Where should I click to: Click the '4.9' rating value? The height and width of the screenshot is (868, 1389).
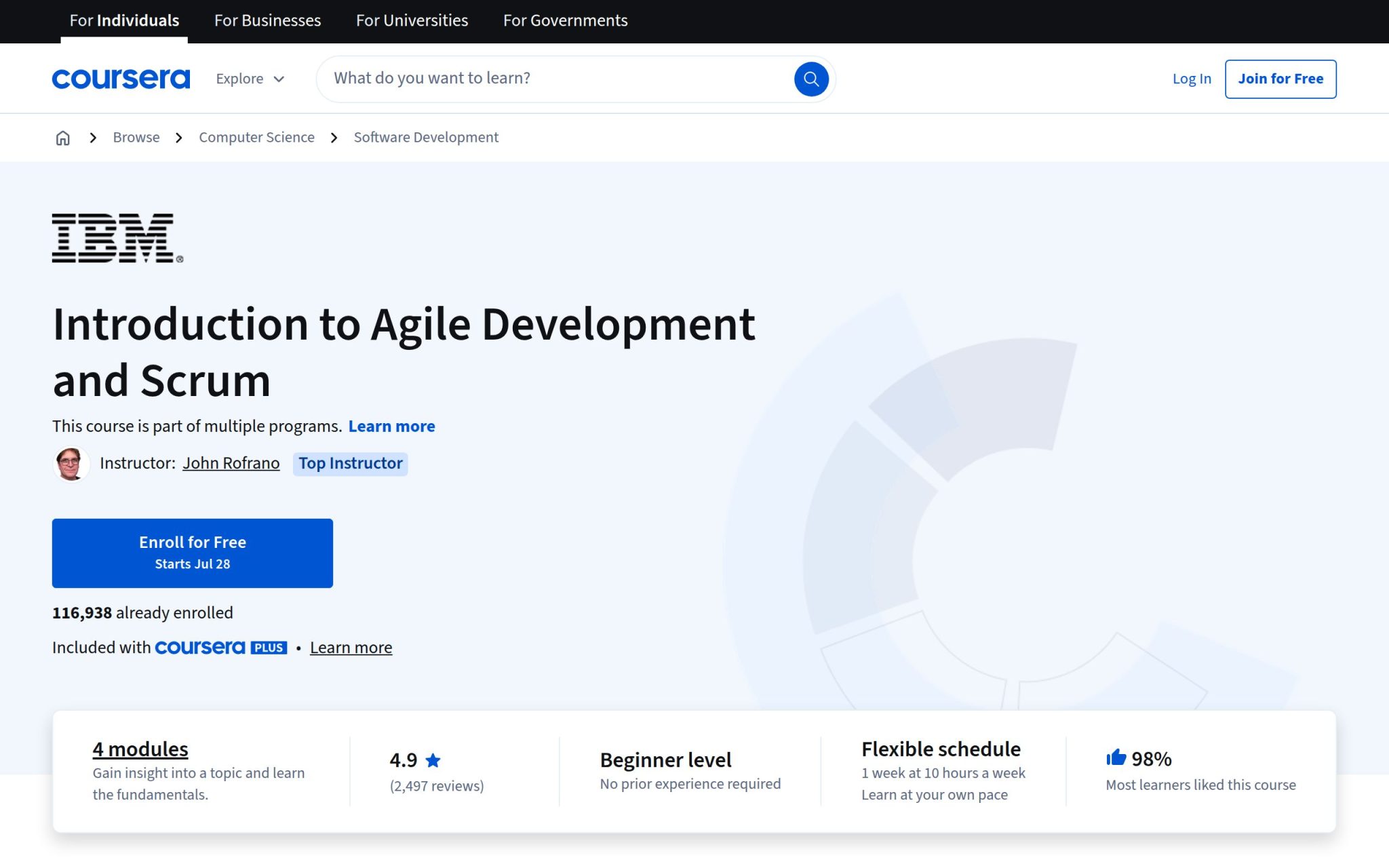pyautogui.click(x=403, y=760)
